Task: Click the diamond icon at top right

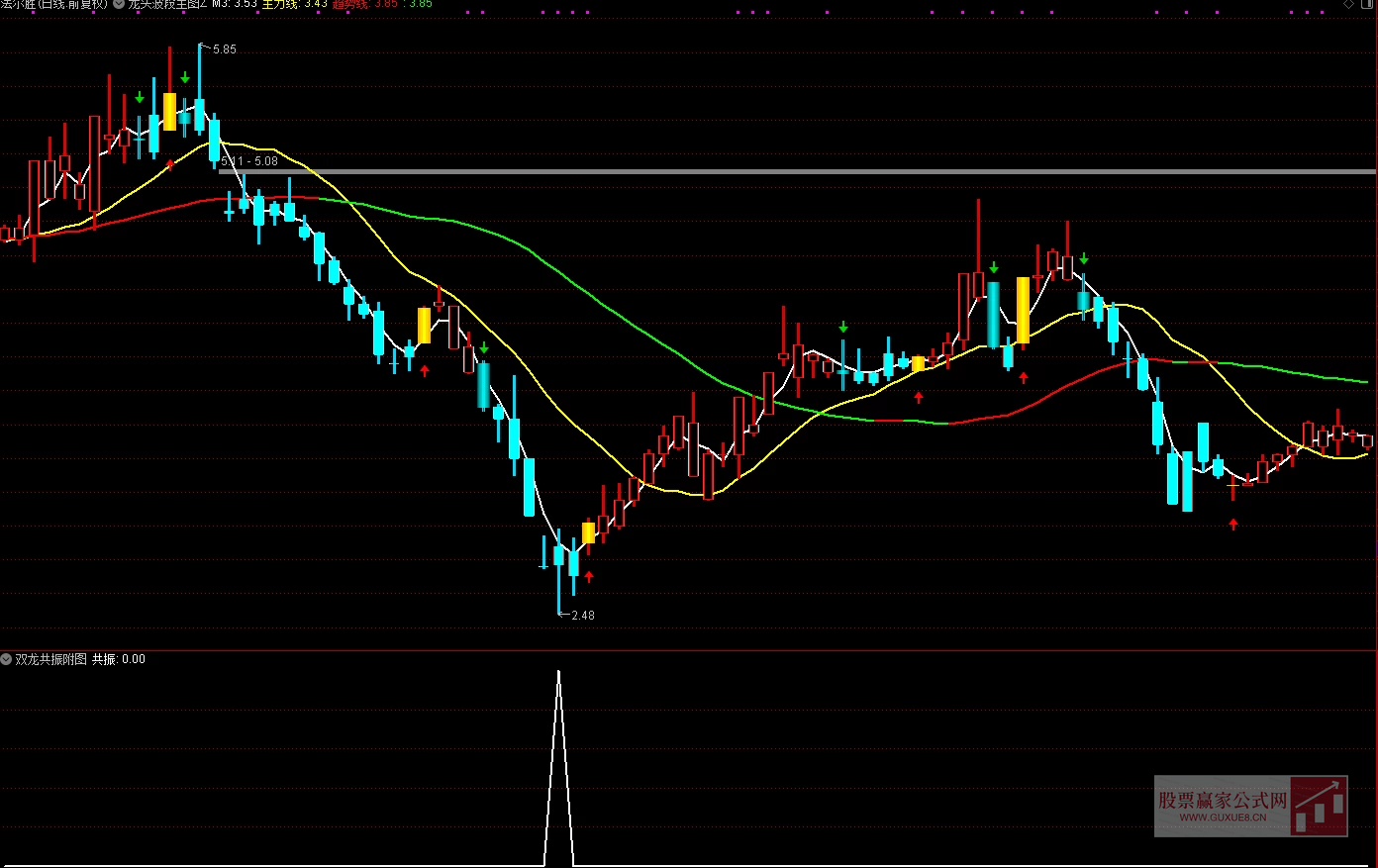Action: click(1347, 4)
